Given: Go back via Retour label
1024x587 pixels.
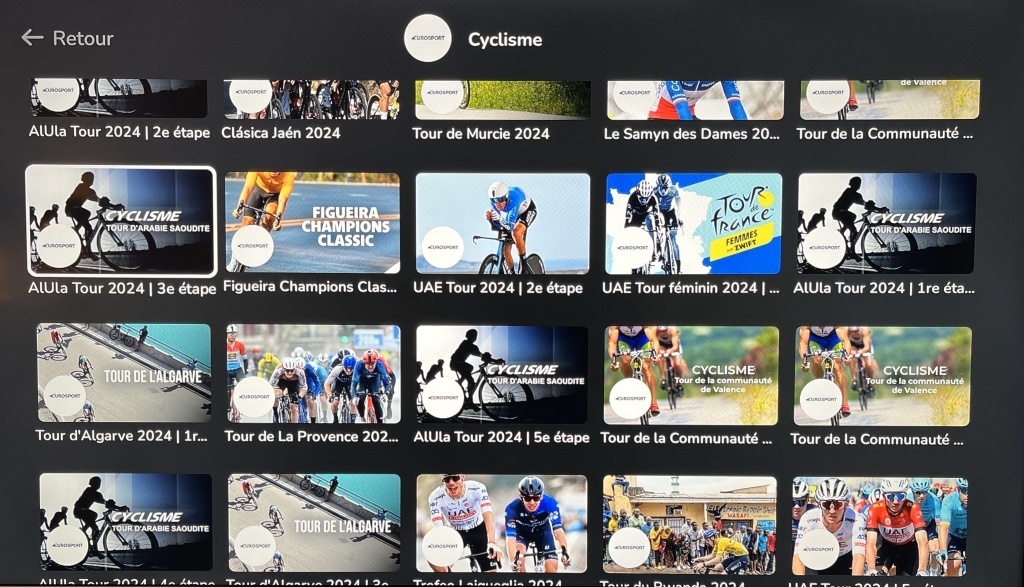Looking at the screenshot, I should 83,39.
